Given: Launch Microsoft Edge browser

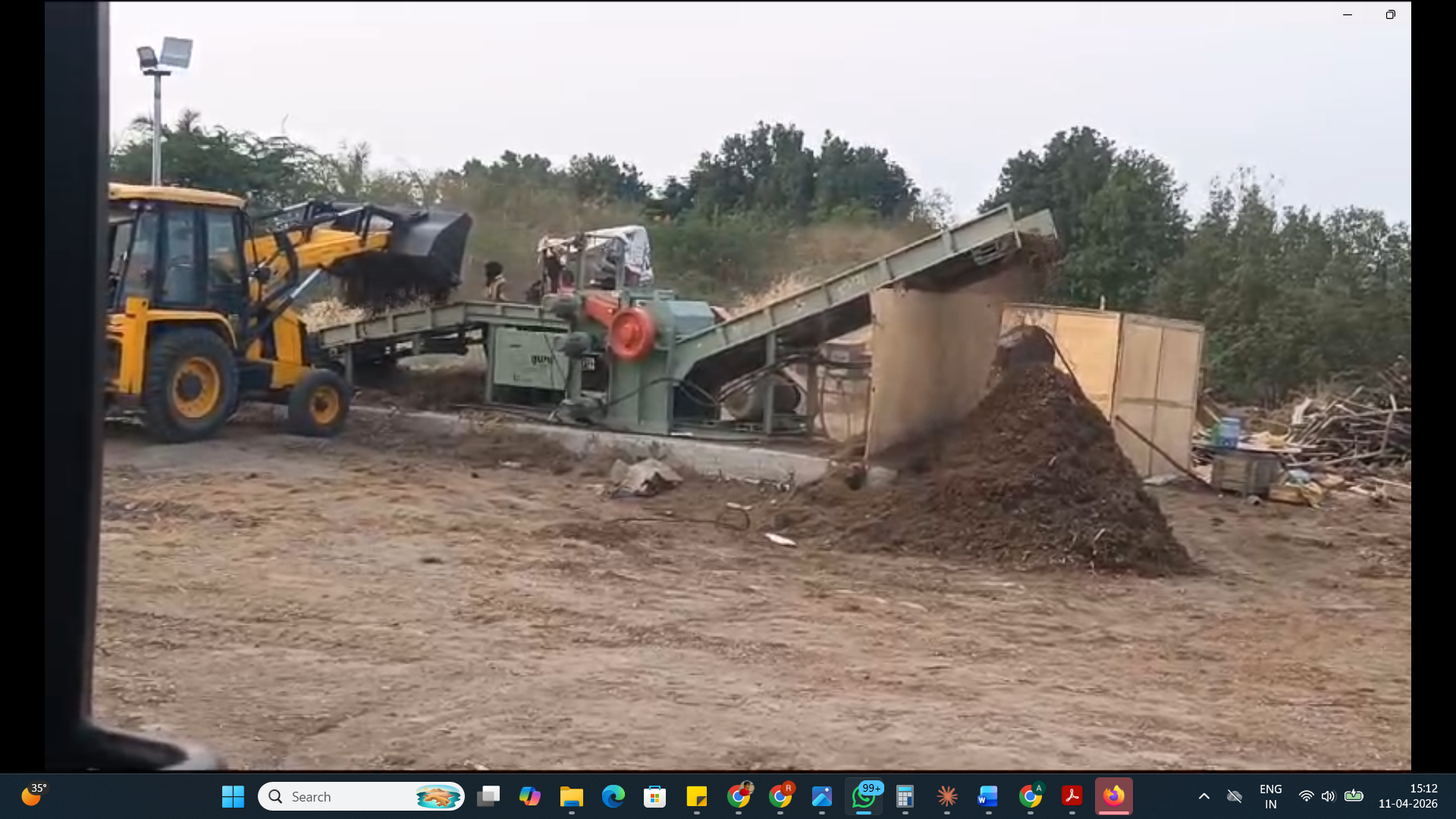Looking at the screenshot, I should 613,796.
